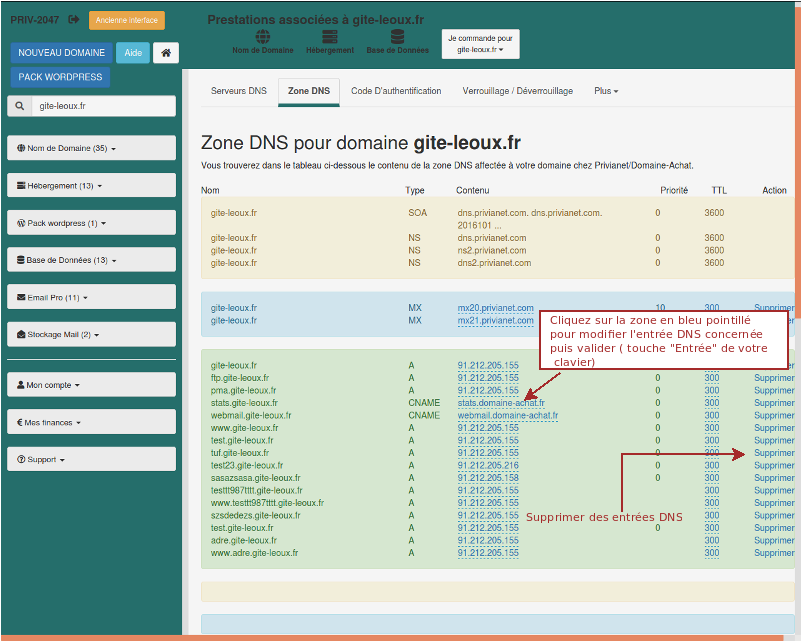Click the dns2.privianet.com NS content
The height and width of the screenshot is (643, 803).
coord(494,263)
